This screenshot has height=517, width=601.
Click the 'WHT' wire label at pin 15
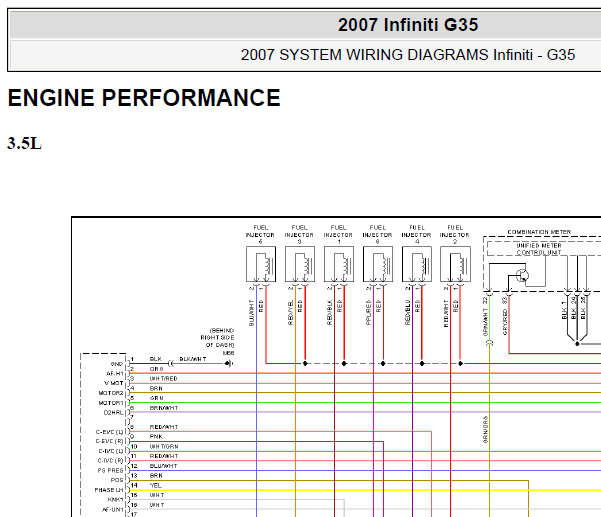(x=157, y=495)
